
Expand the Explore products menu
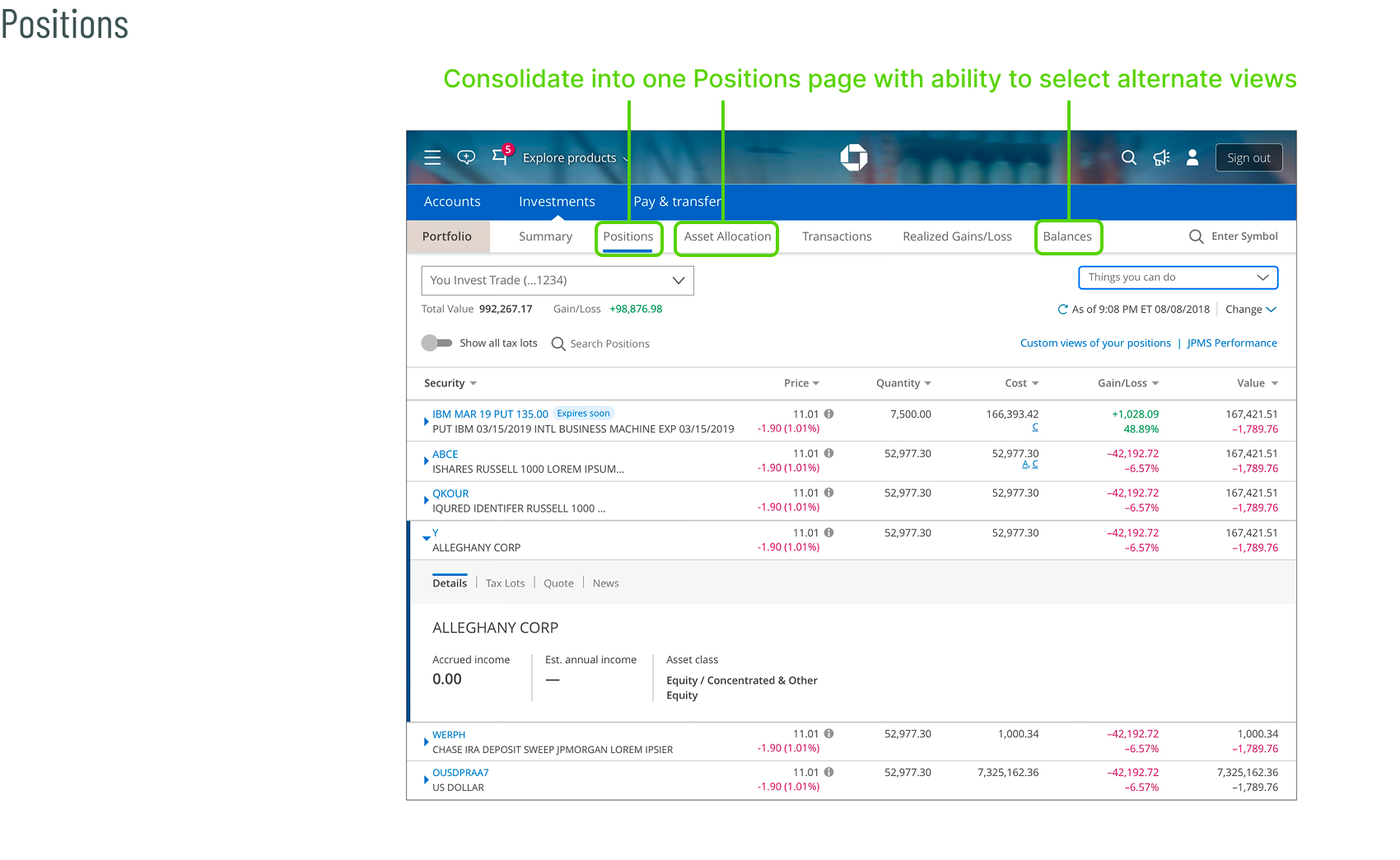click(576, 158)
